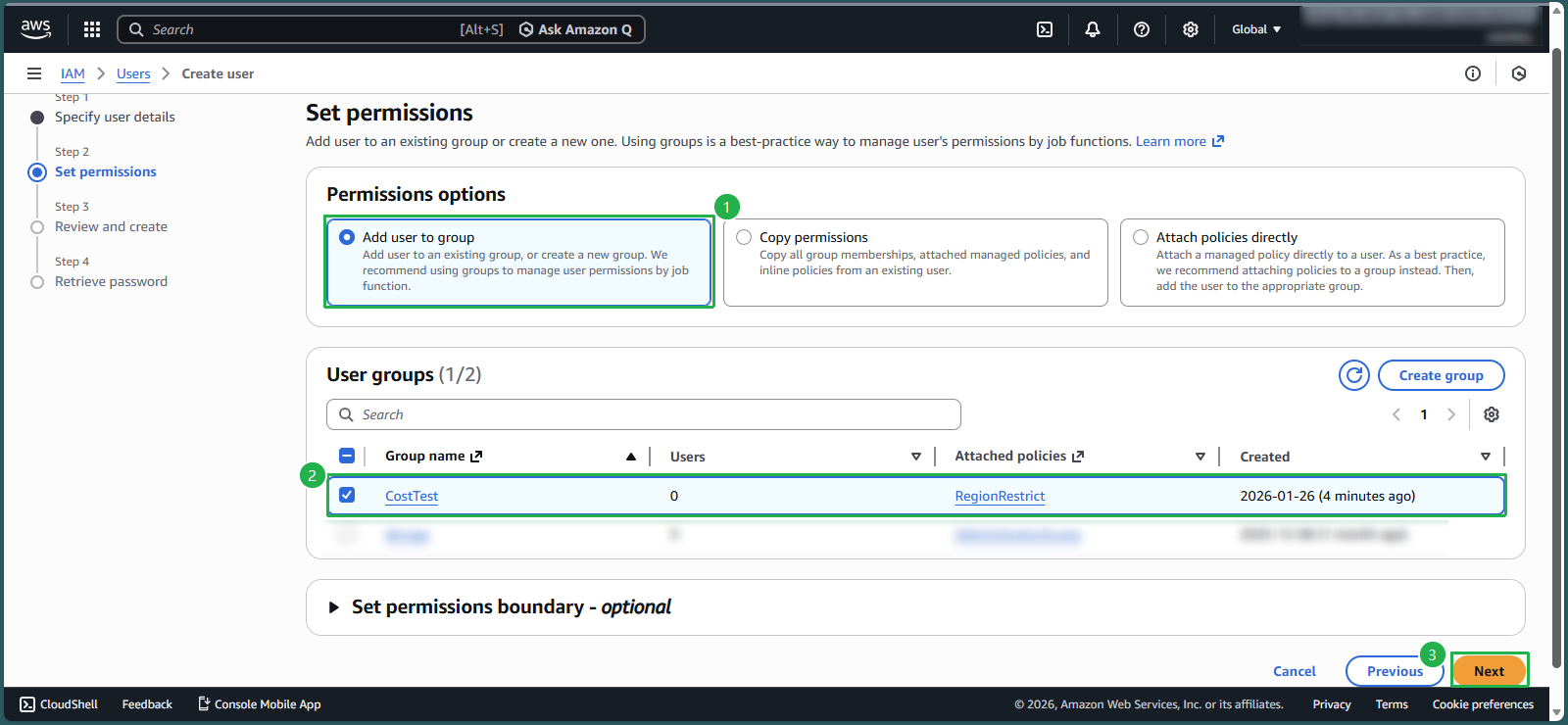Image resolution: width=1568 pixels, height=725 pixels.
Task: Open the services grid menu
Action: [x=92, y=29]
